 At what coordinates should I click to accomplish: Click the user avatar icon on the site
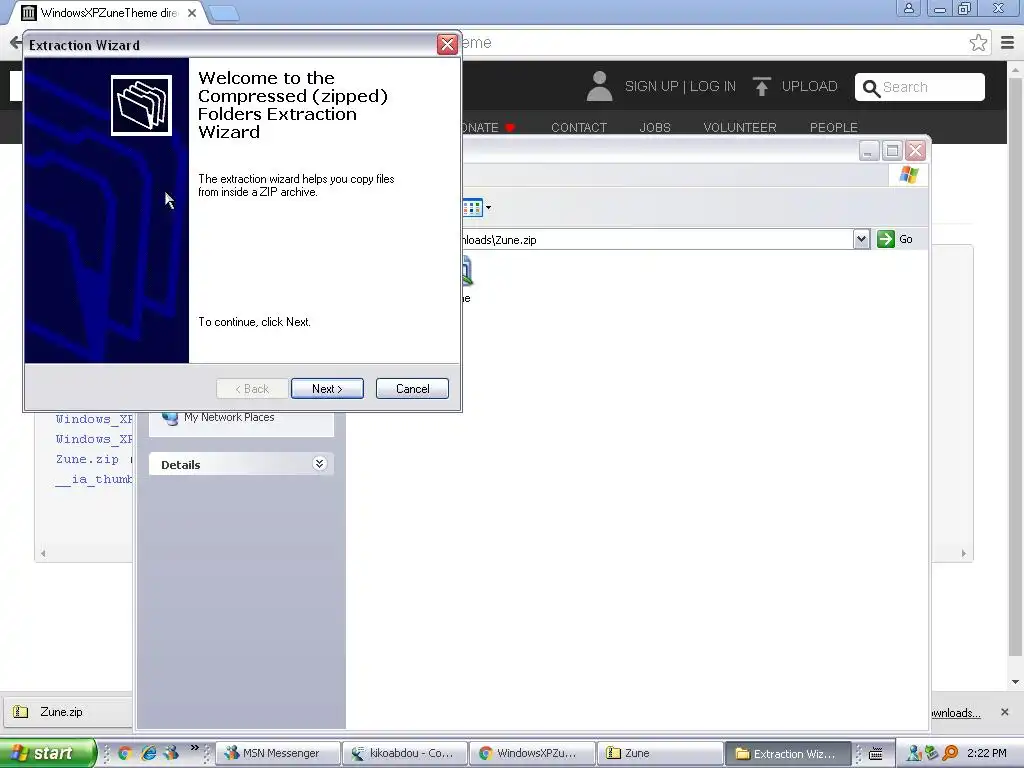pos(599,86)
